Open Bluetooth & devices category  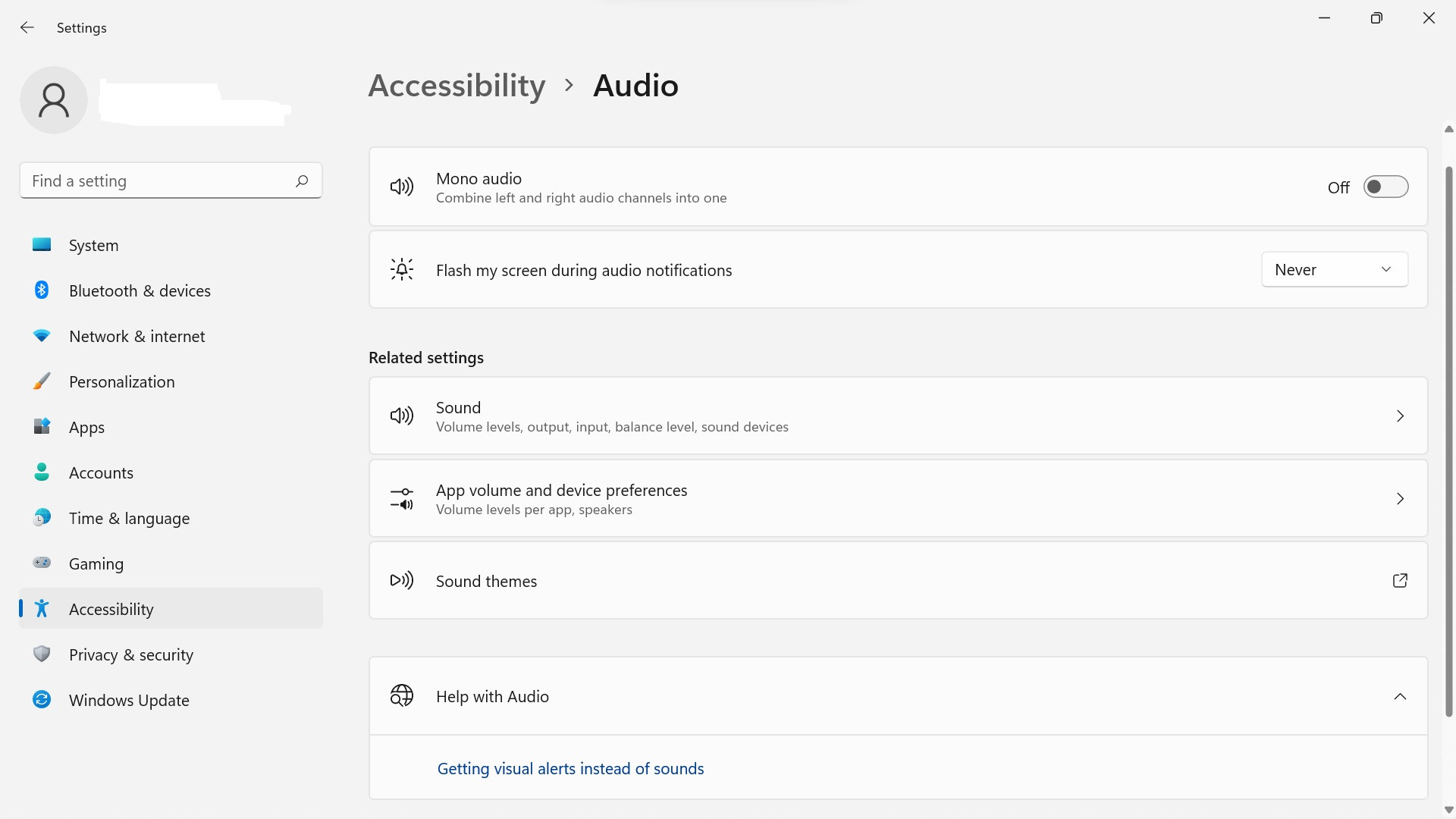(171, 290)
